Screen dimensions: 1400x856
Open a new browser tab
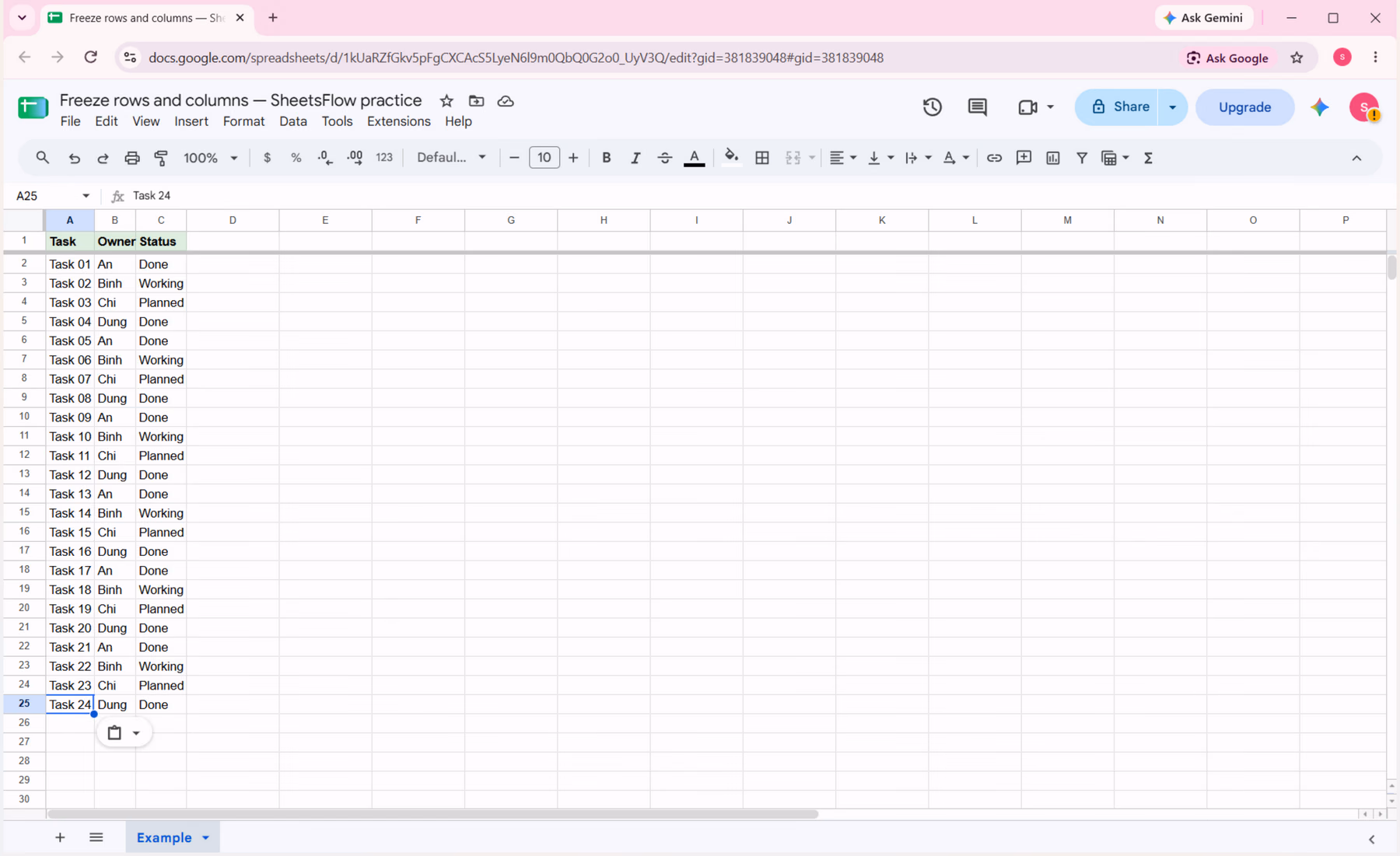click(273, 18)
